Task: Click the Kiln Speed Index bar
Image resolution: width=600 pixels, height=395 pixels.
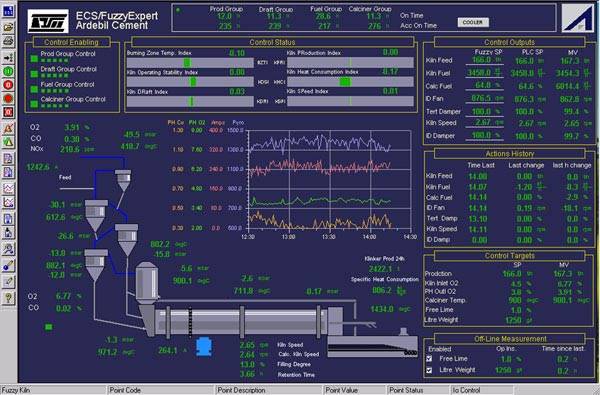Action: pyautogui.click(x=350, y=101)
